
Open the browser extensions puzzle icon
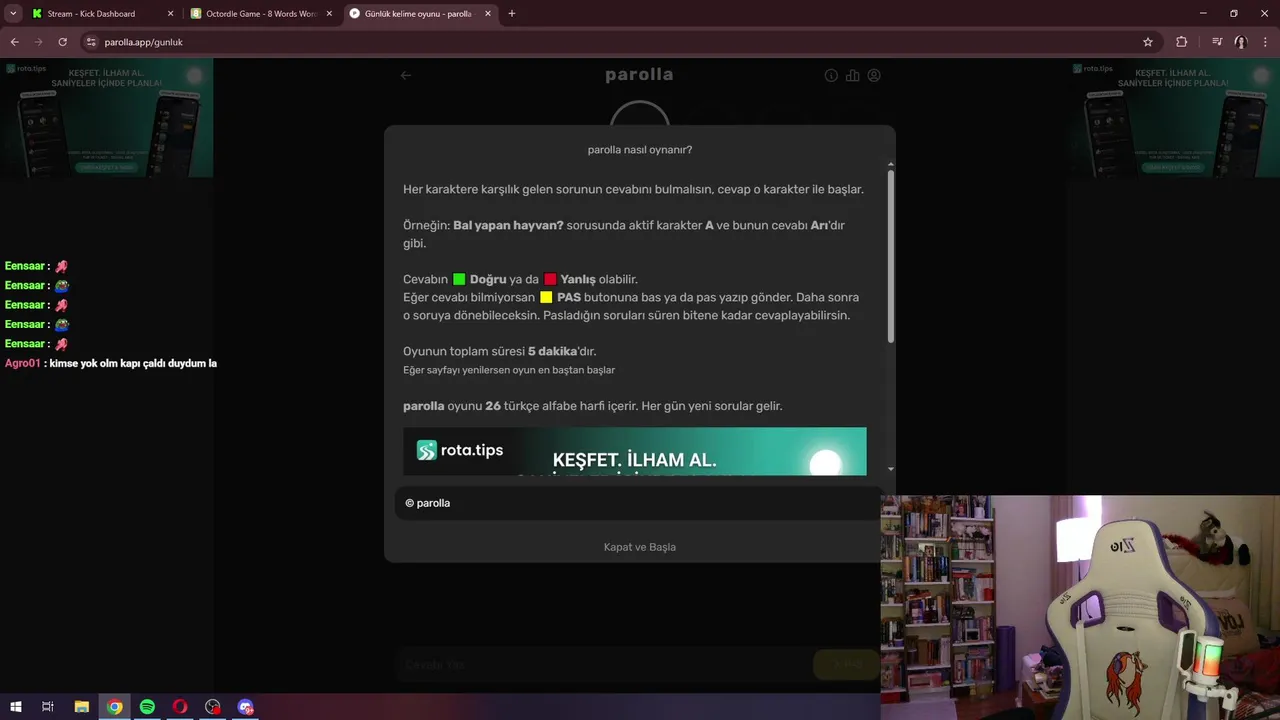tap(1182, 42)
